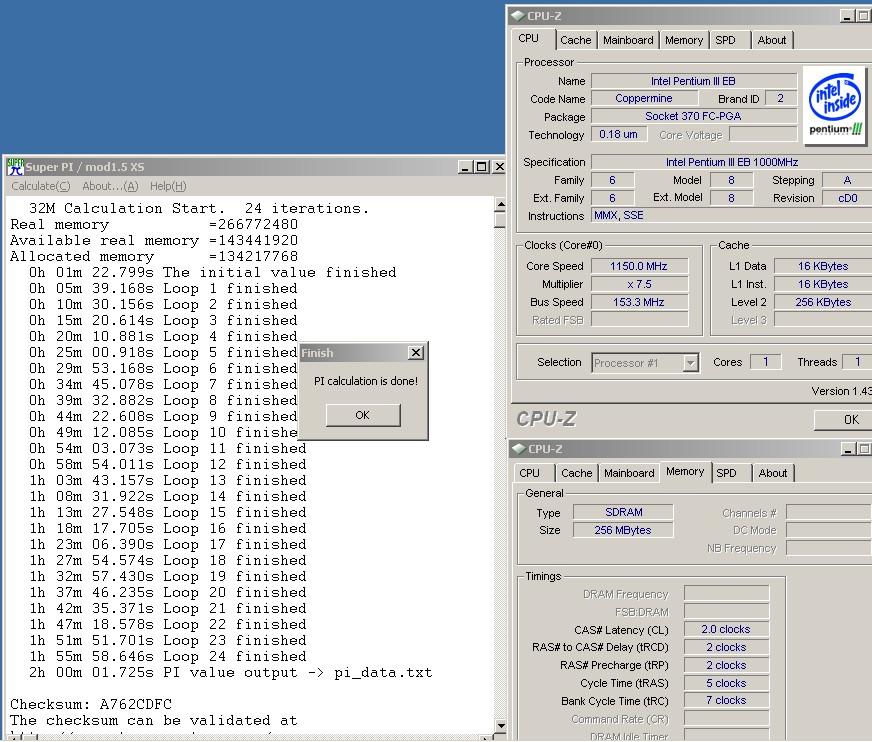
Task: Click the Intel Inside Pentium III logo
Action: 835,106
